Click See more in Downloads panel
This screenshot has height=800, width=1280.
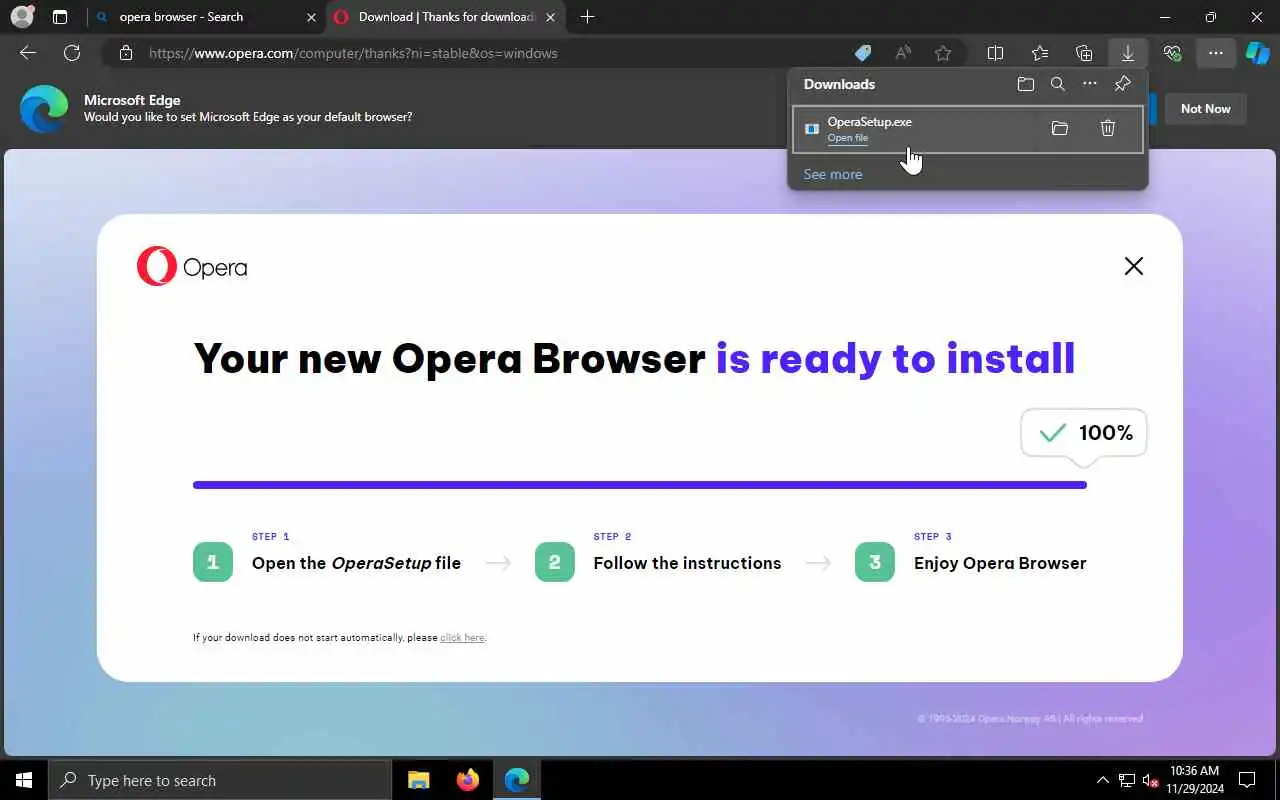(x=833, y=174)
